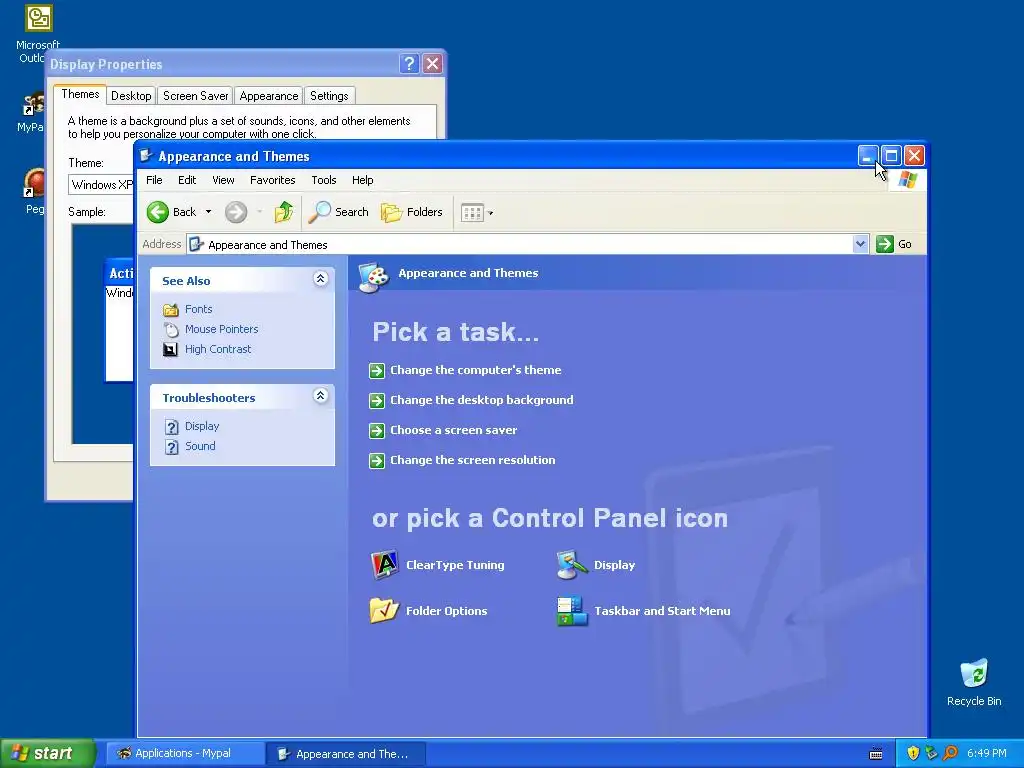The image size is (1024, 768).
Task: Click the green Go button
Action: pyautogui.click(x=894, y=244)
